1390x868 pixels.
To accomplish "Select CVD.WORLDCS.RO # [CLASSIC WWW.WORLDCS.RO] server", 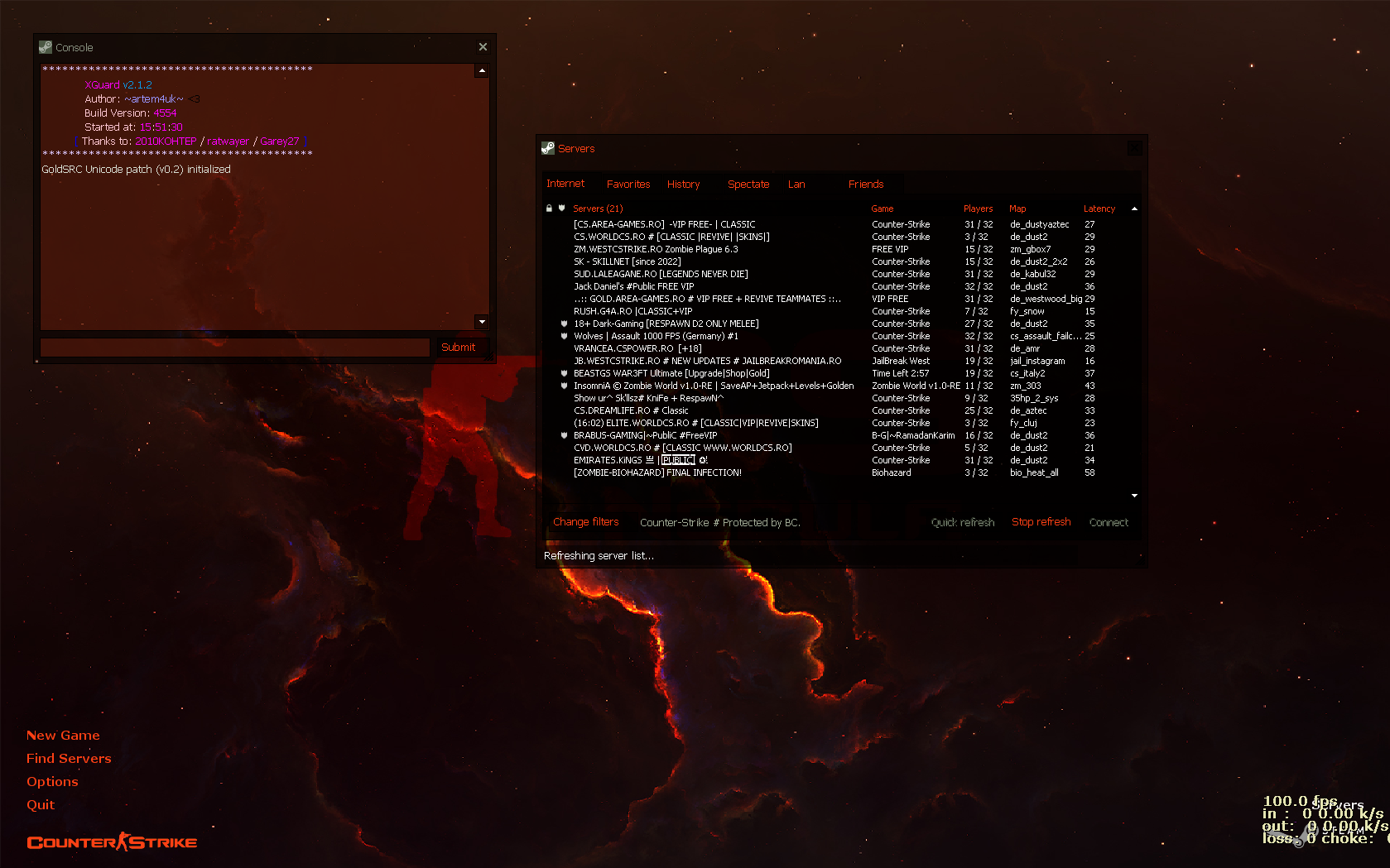I will click(836, 448).
